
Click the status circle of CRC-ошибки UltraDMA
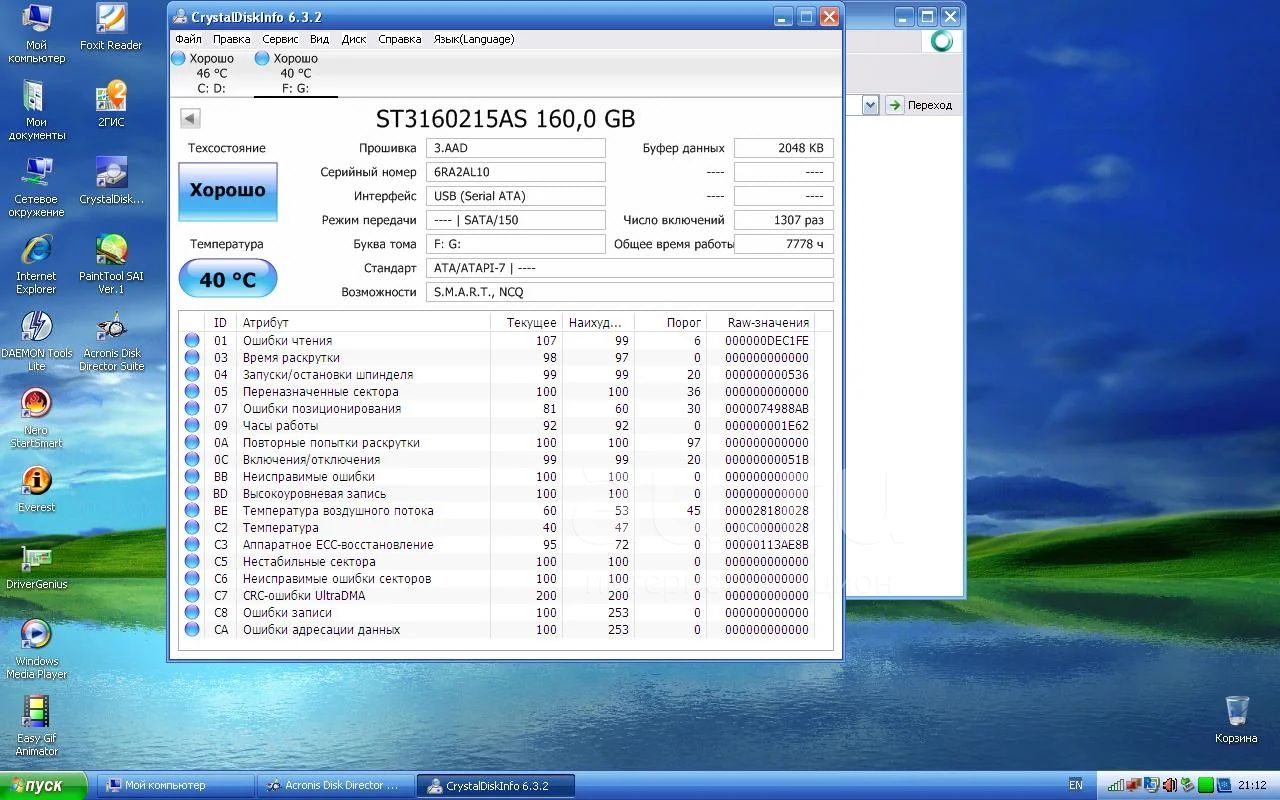[192, 596]
